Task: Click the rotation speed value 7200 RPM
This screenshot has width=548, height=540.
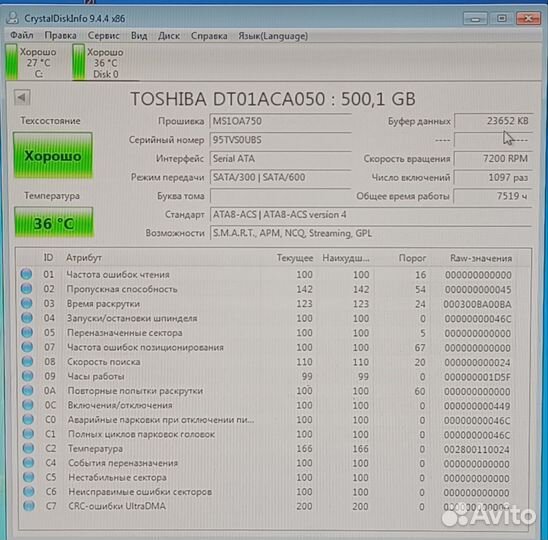Action: [493, 159]
